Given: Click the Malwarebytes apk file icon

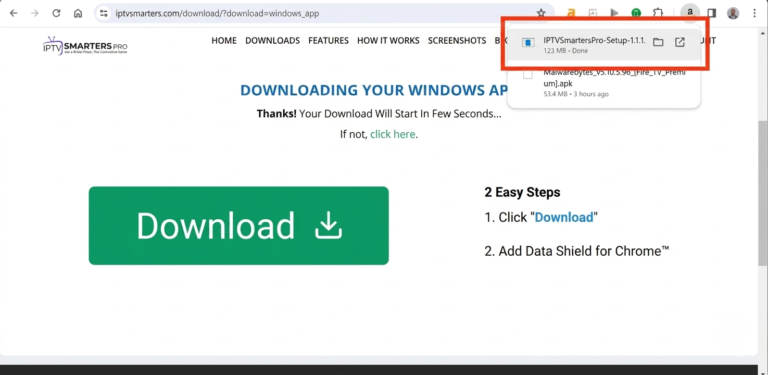Looking at the screenshot, I should (x=528, y=75).
